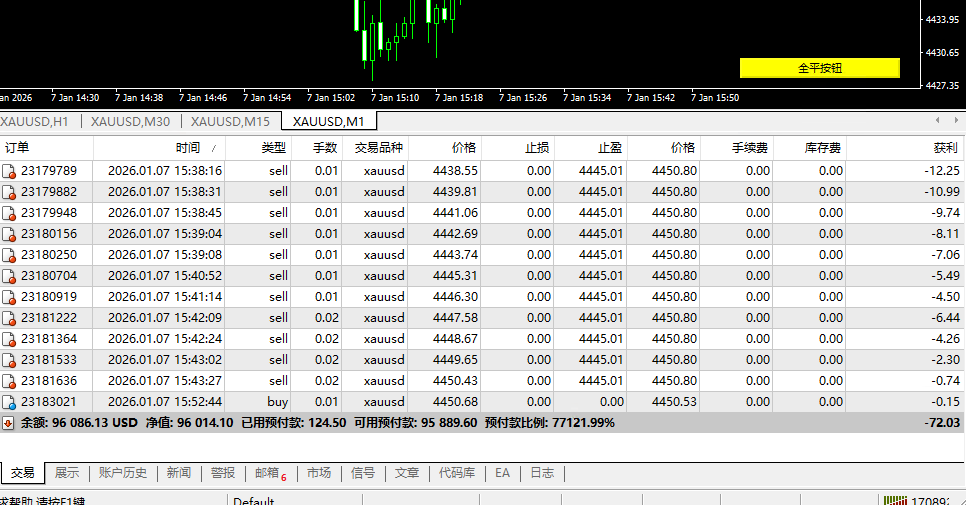Click the yellow 全平按钮 button

pyautogui.click(x=819, y=68)
